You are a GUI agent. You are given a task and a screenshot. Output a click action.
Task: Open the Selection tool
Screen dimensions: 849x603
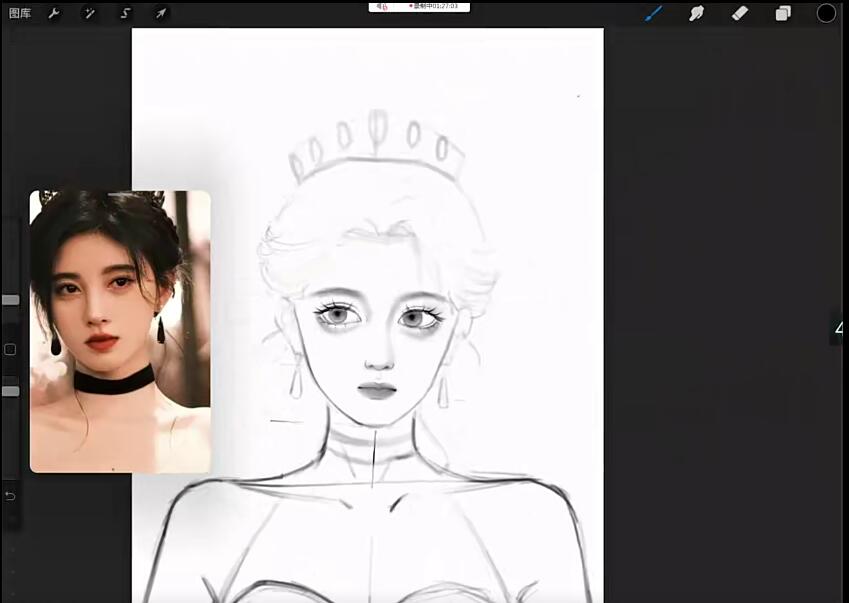(124, 13)
